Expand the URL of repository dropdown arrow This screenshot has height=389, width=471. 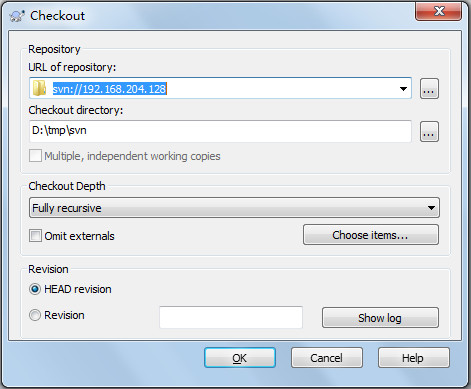[403, 89]
